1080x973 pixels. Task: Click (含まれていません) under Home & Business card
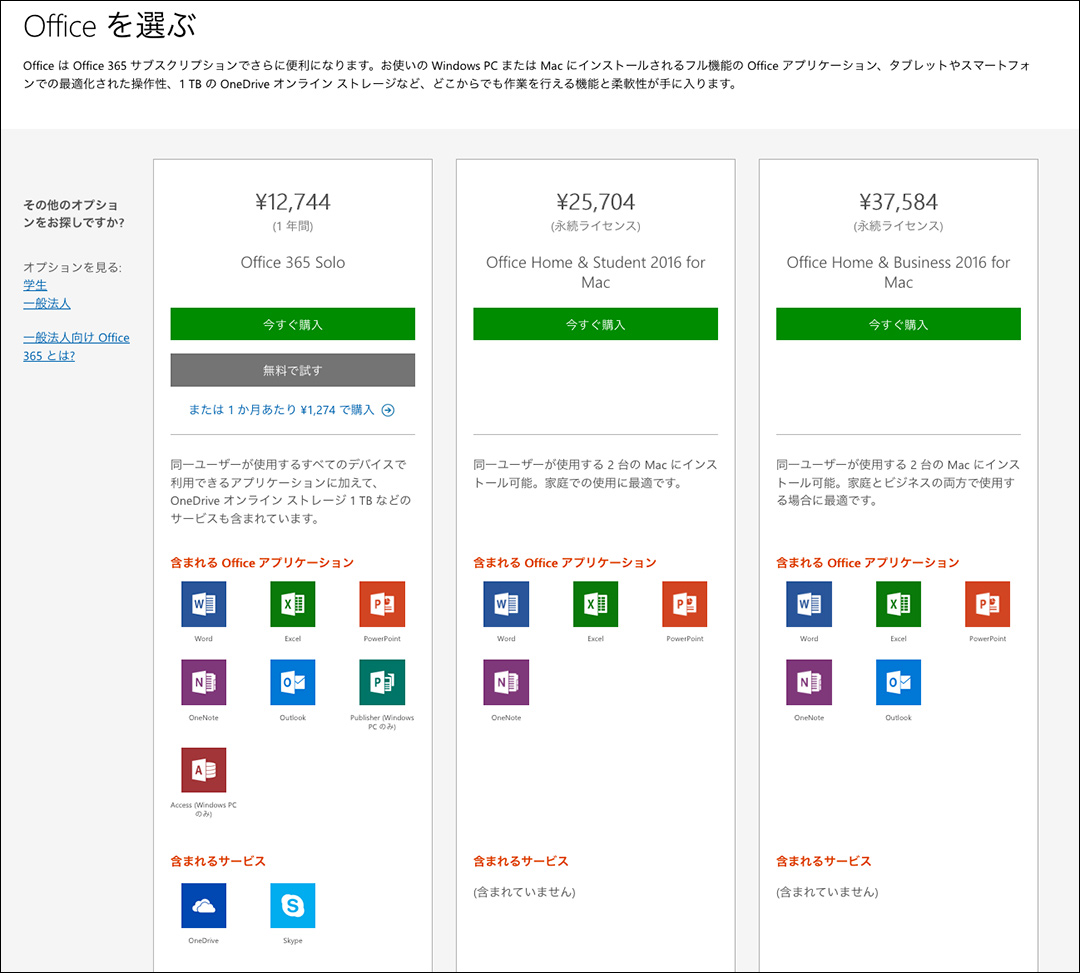[x=827, y=892]
